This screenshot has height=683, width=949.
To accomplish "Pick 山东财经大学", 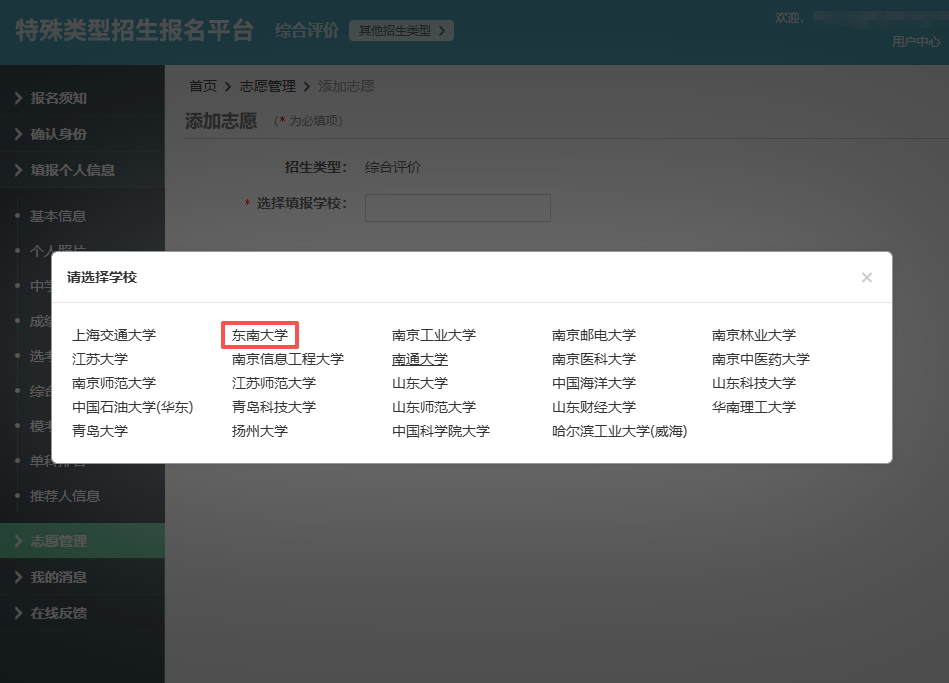I will pyautogui.click(x=594, y=407).
